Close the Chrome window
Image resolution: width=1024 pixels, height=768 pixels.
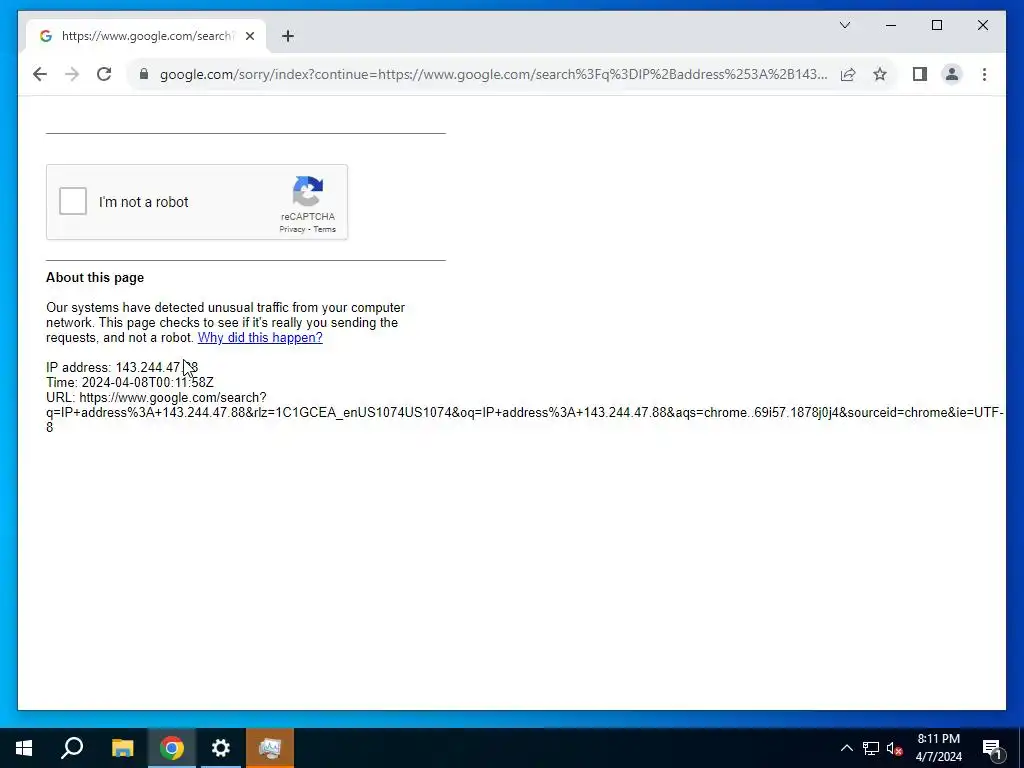(x=982, y=25)
